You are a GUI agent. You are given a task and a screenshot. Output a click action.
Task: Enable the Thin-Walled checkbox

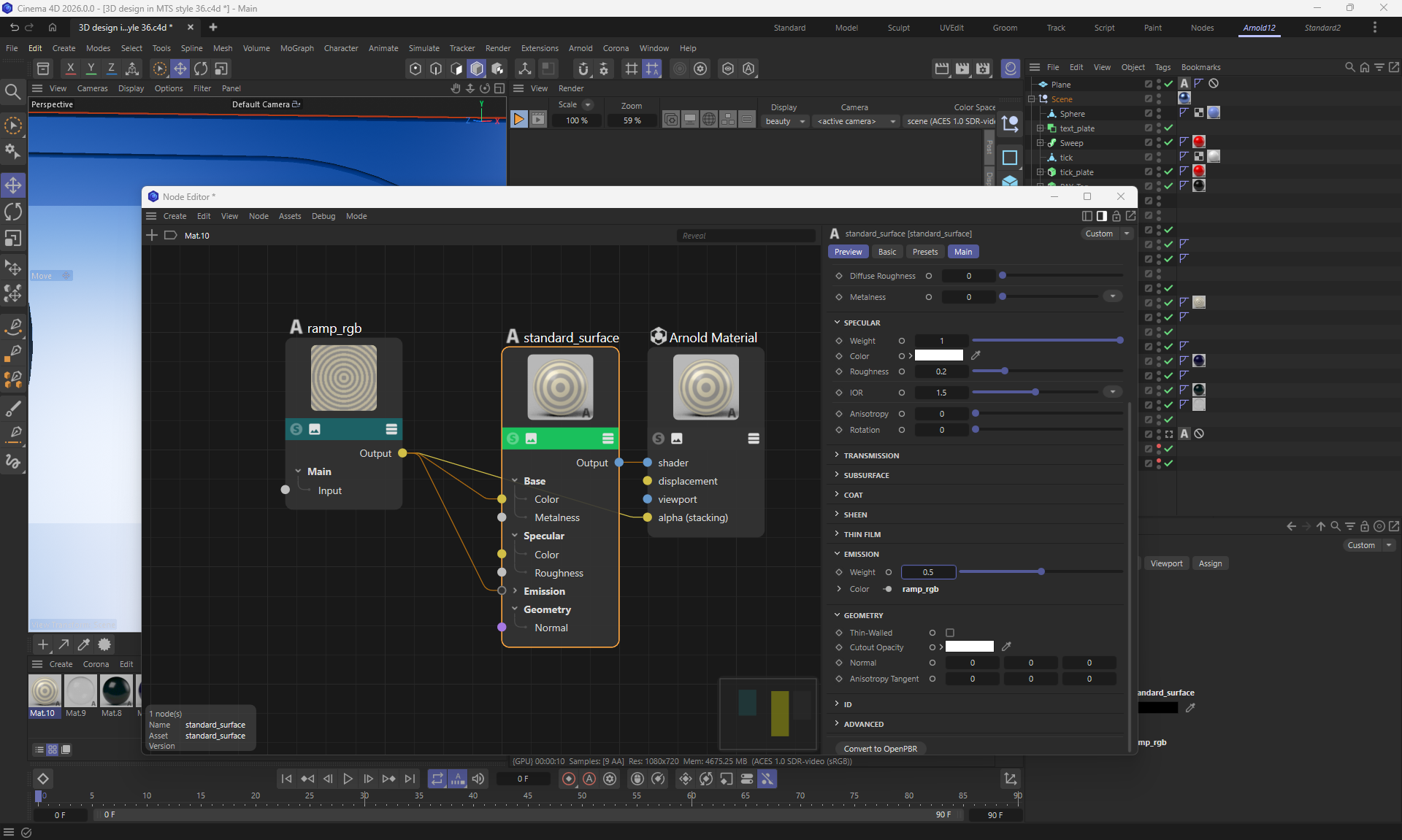click(x=950, y=633)
